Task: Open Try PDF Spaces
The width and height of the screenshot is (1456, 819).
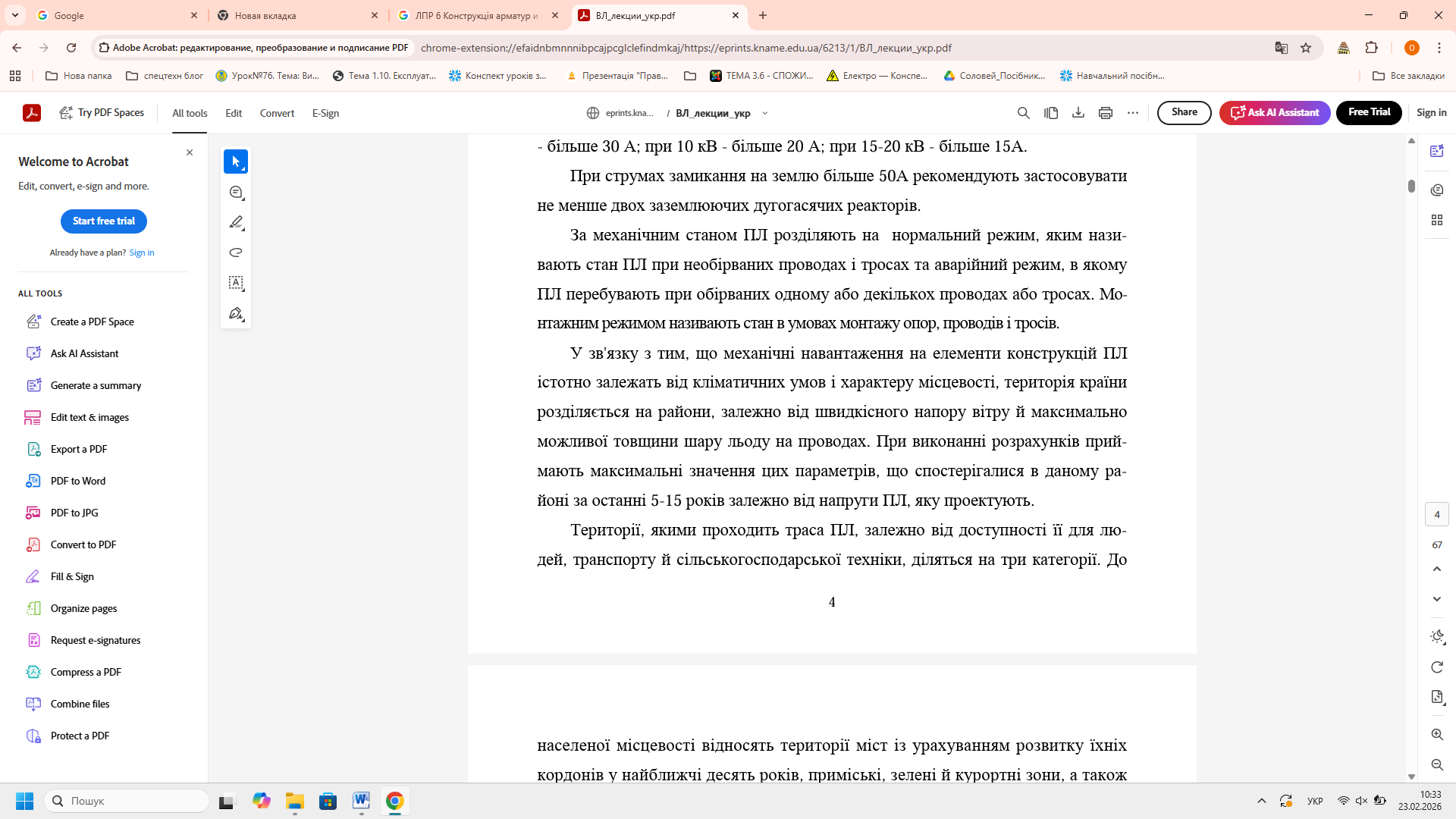Action: click(x=102, y=113)
